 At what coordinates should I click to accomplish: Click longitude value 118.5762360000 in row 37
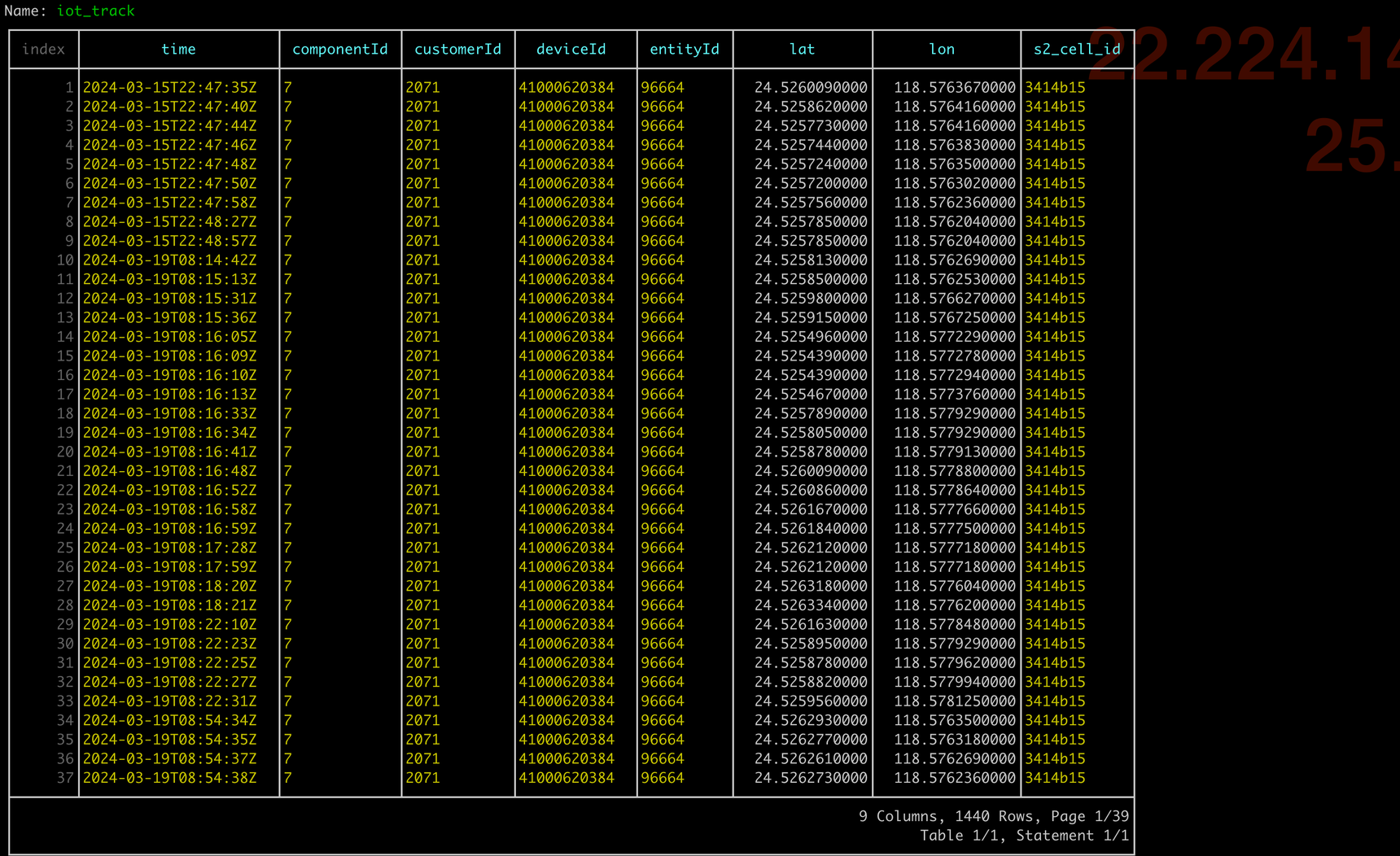(x=955, y=778)
